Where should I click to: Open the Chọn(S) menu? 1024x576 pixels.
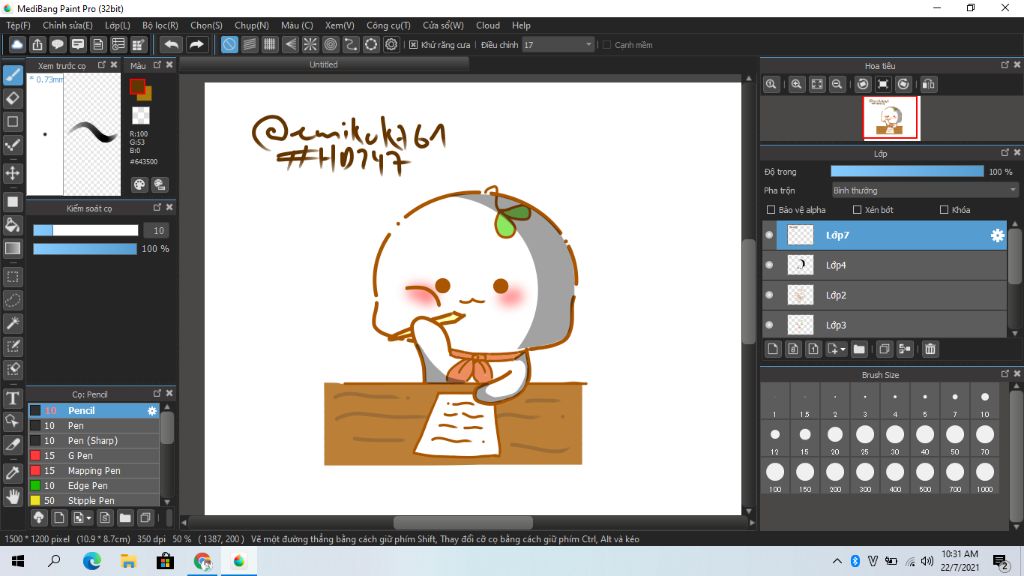[206, 25]
